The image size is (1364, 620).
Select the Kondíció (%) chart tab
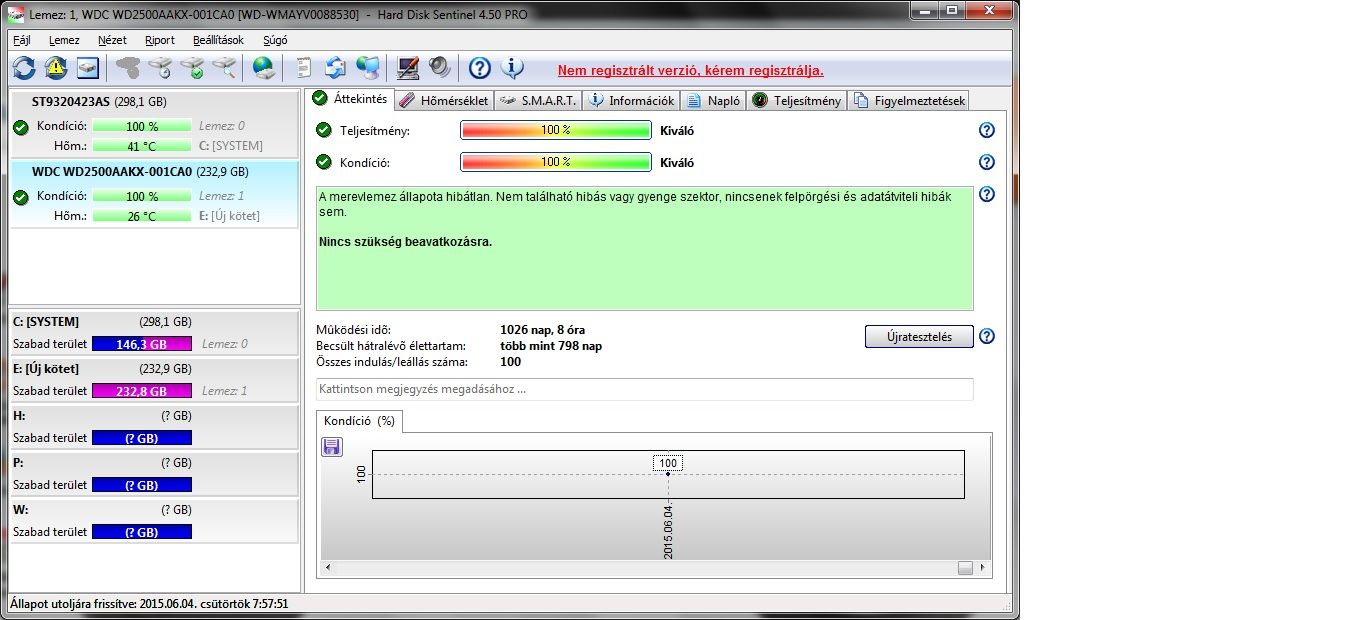(x=359, y=421)
